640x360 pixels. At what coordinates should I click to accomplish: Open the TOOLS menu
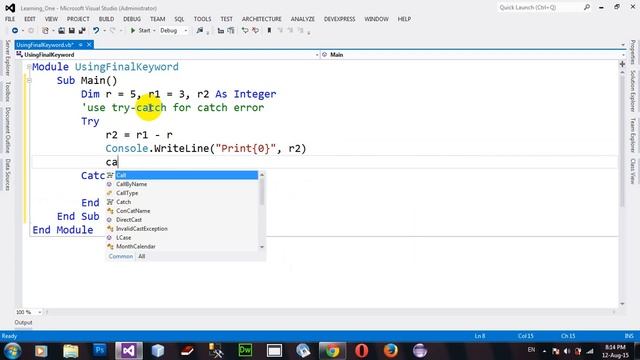tap(202, 19)
